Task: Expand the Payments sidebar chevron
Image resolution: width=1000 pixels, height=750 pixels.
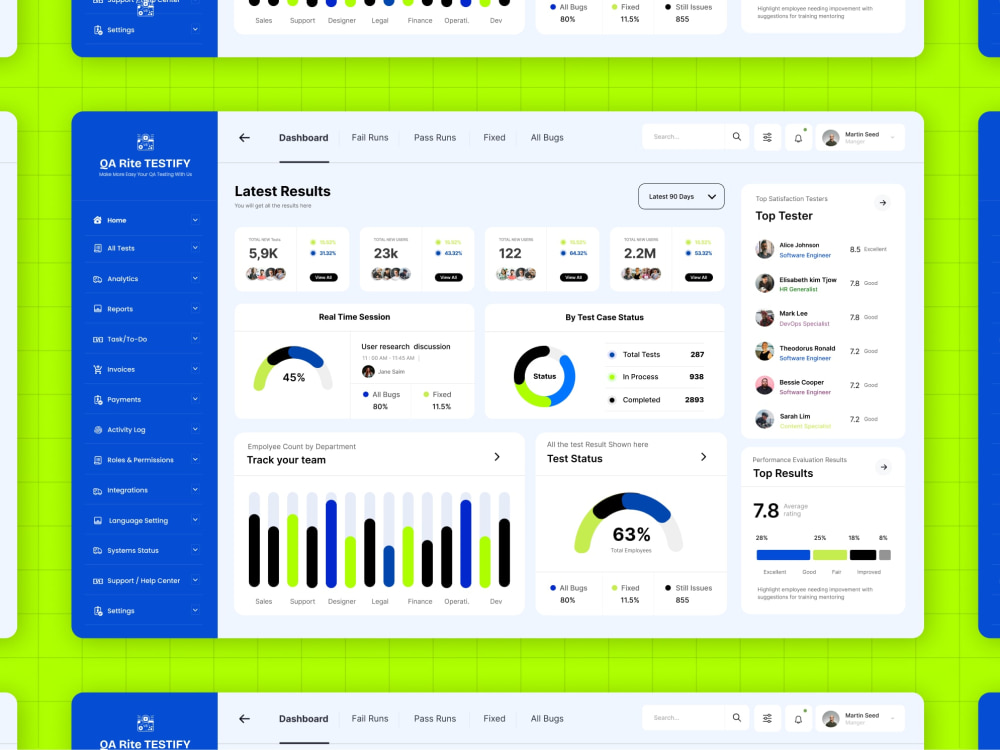Action: [x=195, y=400]
